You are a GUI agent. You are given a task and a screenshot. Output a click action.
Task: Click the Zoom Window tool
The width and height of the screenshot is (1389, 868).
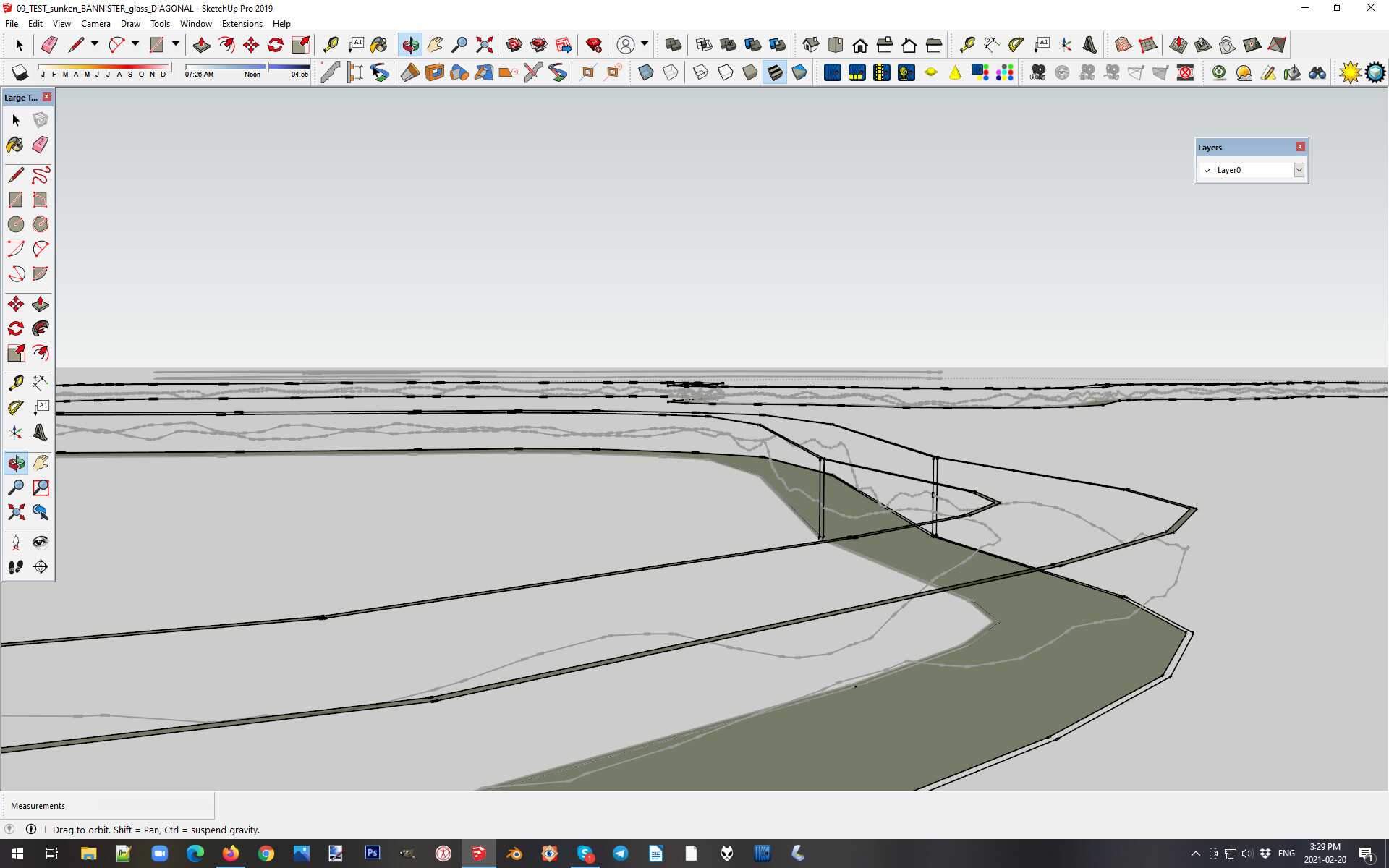[41, 488]
